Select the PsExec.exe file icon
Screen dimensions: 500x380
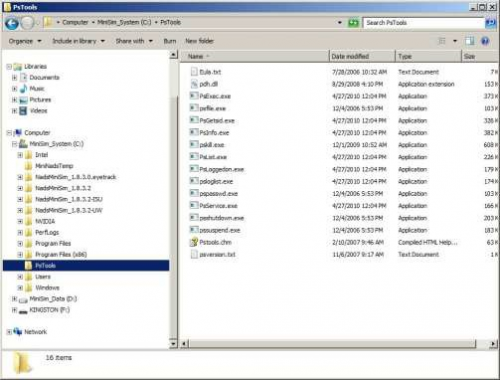coord(194,96)
